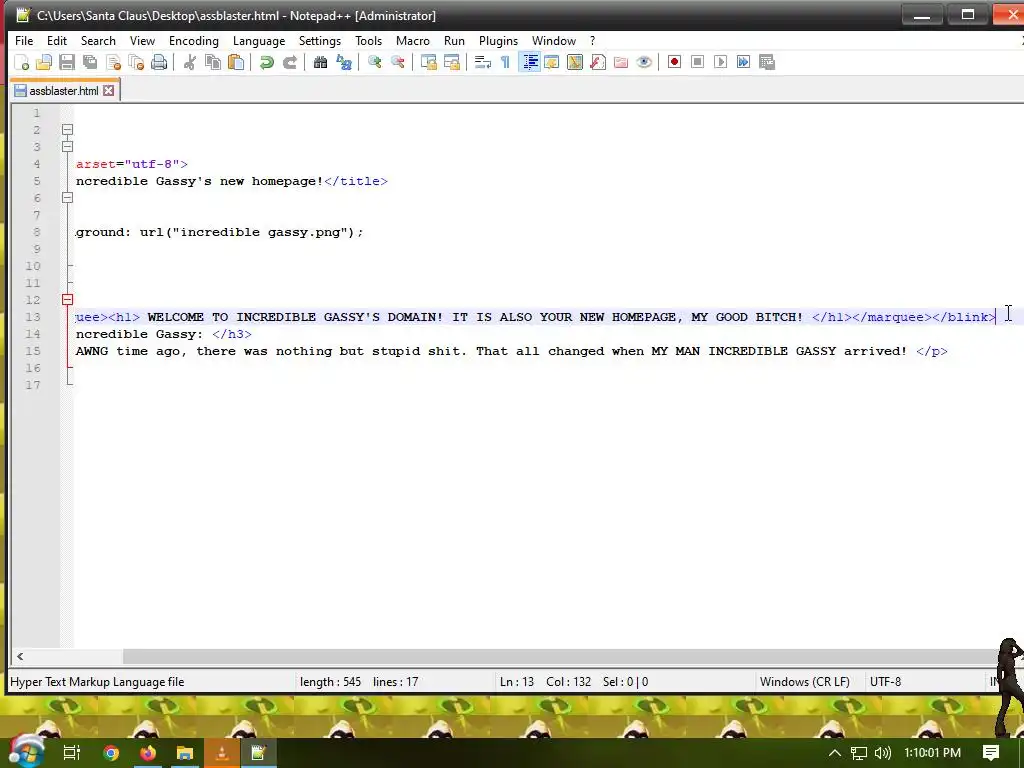The image size is (1024, 768).
Task: Click the Zoom In magnifier icon
Action: [374, 62]
